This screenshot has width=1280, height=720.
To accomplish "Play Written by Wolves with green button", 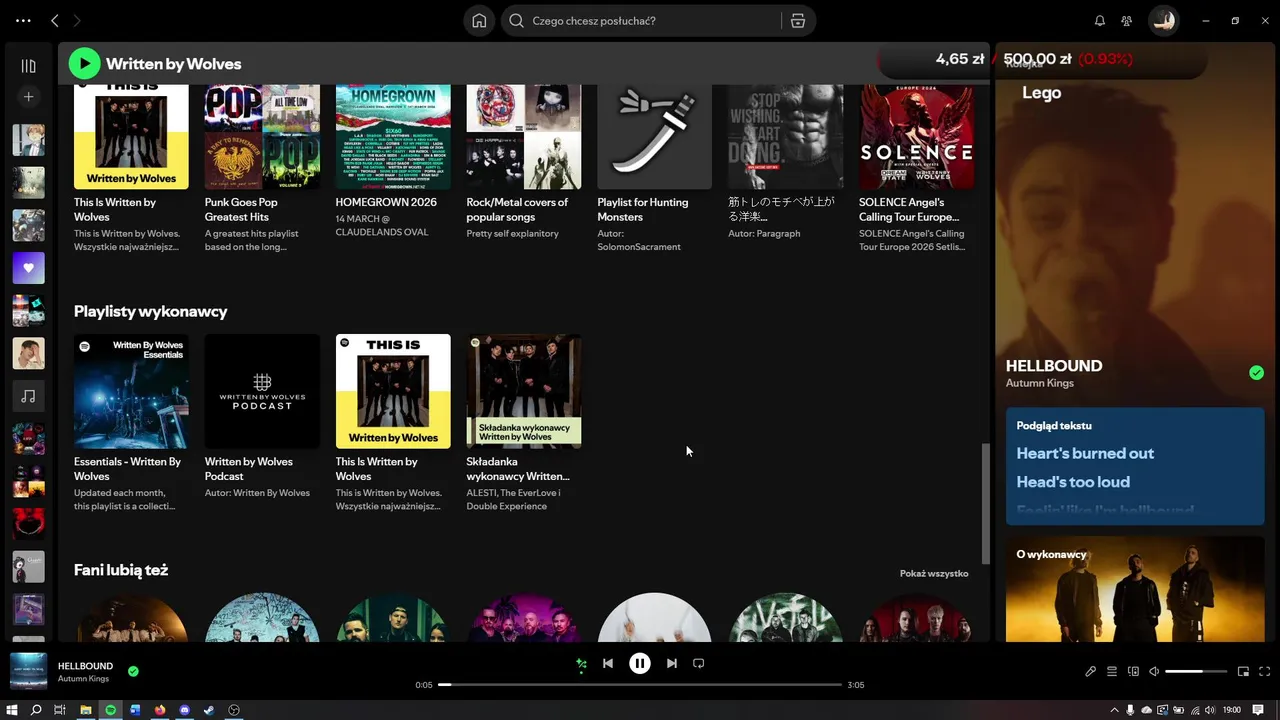I will [x=85, y=64].
